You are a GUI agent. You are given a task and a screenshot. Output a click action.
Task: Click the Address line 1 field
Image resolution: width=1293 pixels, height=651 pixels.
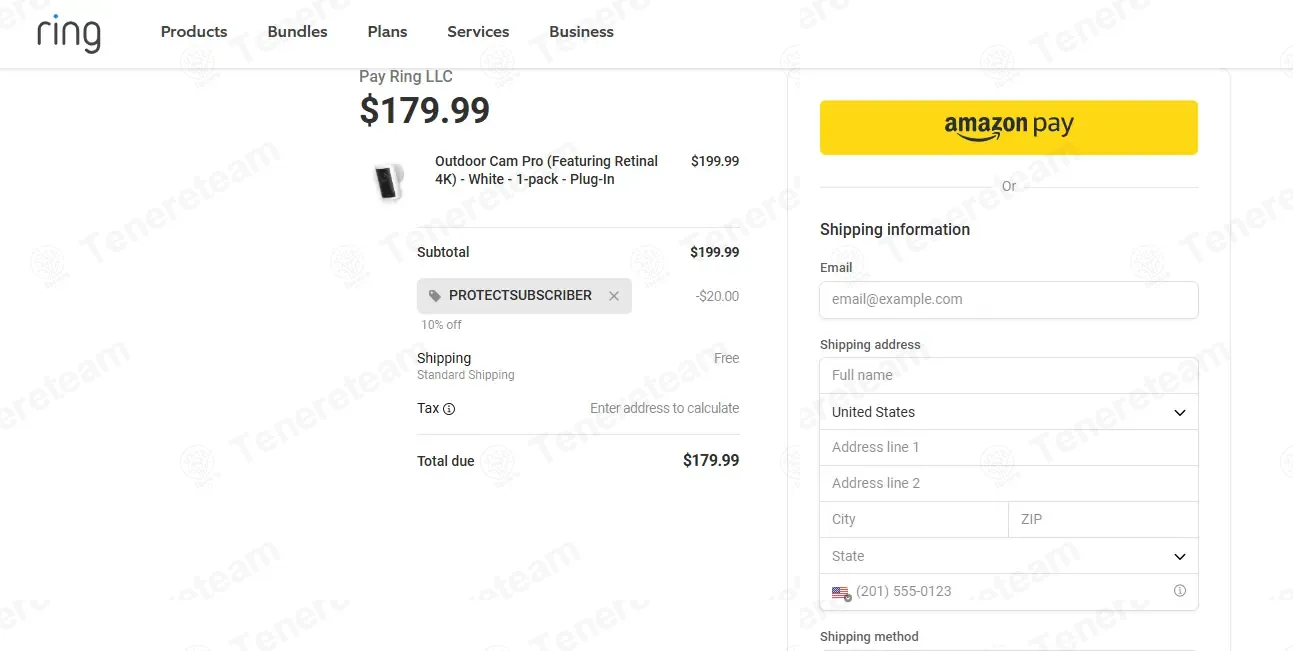1008,448
